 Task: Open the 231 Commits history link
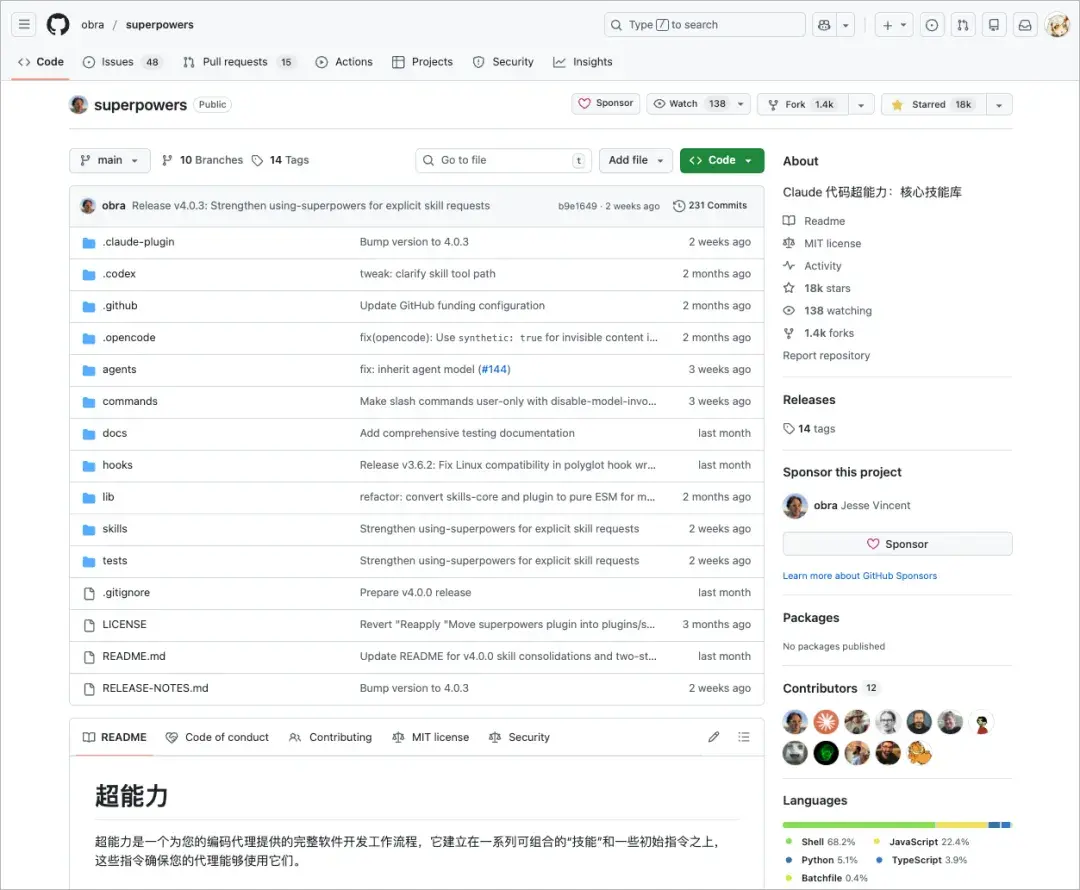click(x=710, y=206)
